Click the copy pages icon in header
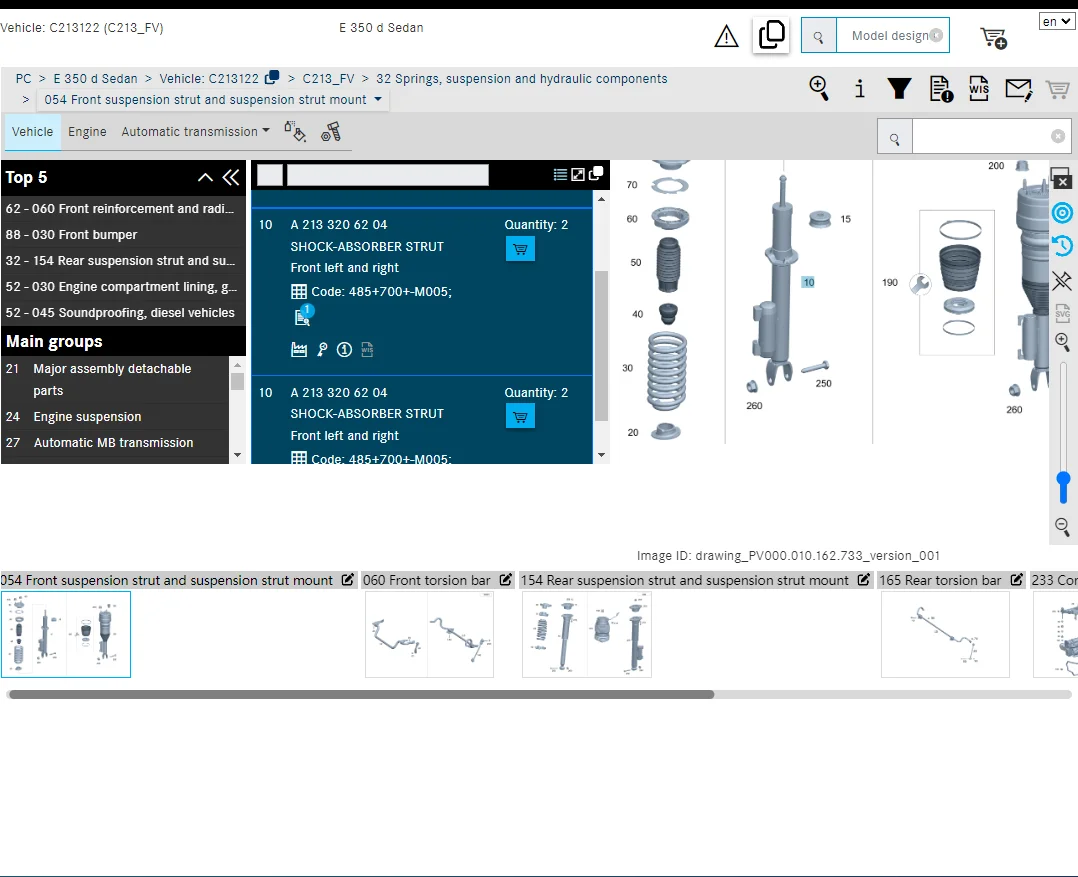The width and height of the screenshot is (1078, 877). tap(771, 34)
